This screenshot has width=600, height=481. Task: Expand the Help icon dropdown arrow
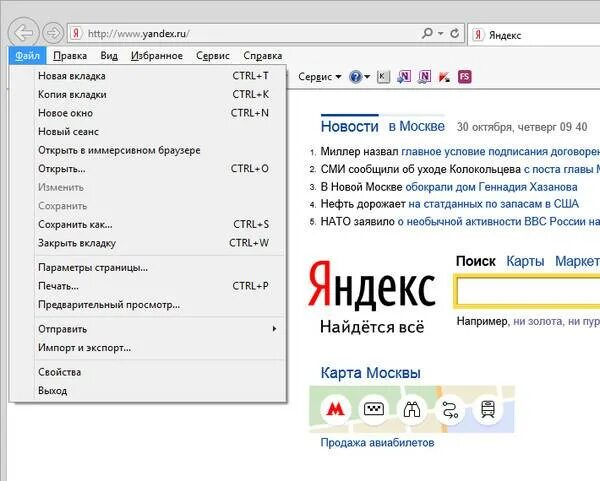coord(367,77)
